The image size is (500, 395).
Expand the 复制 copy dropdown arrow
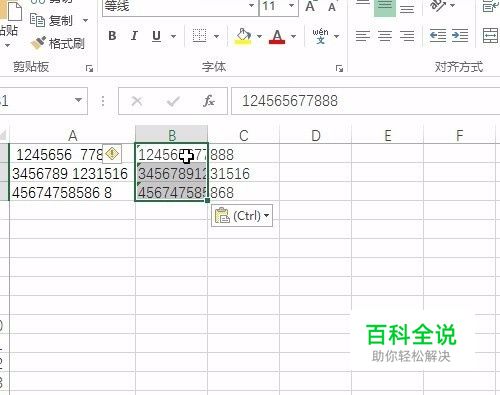point(85,21)
